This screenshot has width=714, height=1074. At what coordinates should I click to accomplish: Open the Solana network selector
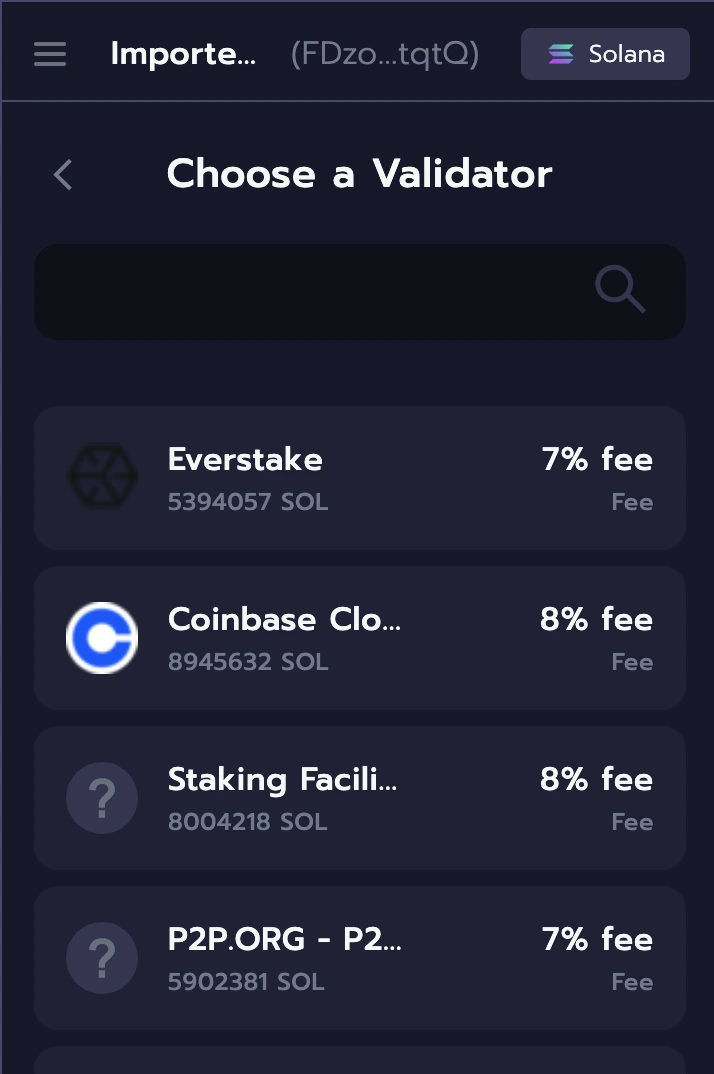pos(605,53)
